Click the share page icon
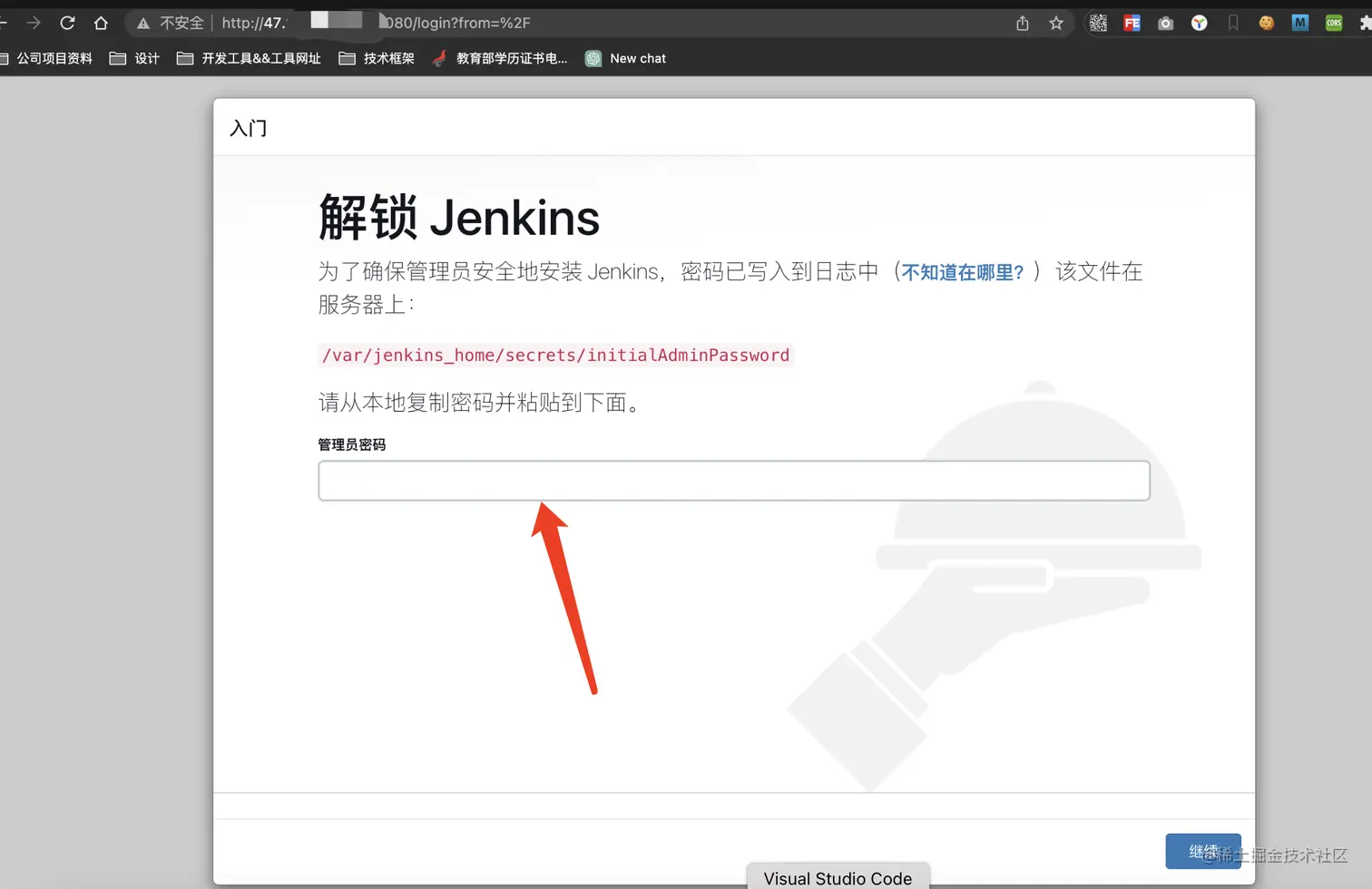The width and height of the screenshot is (1372, 889). coord(1023,23)
